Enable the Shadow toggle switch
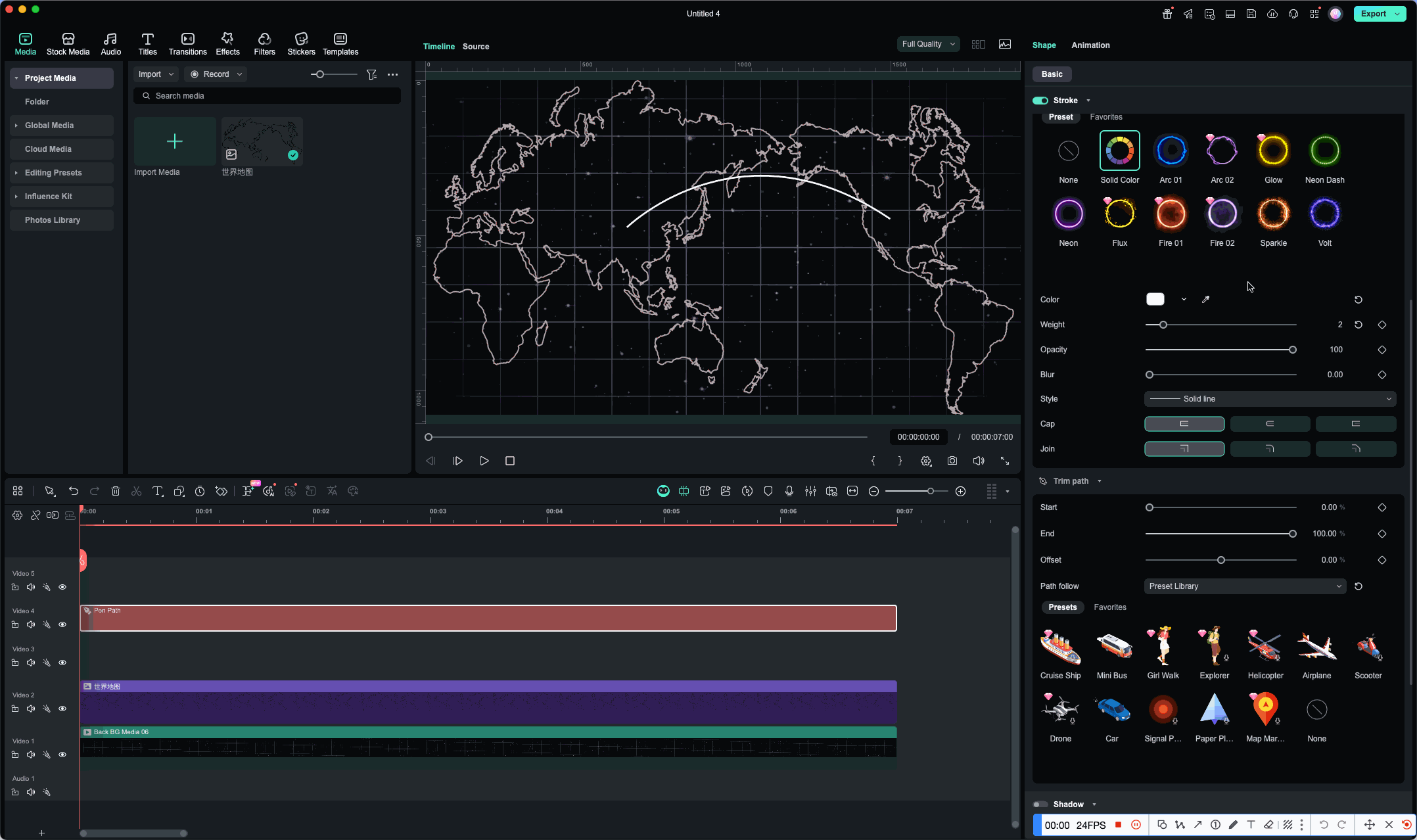This screenshot has height=840, width=1417. coord(1040,805)
